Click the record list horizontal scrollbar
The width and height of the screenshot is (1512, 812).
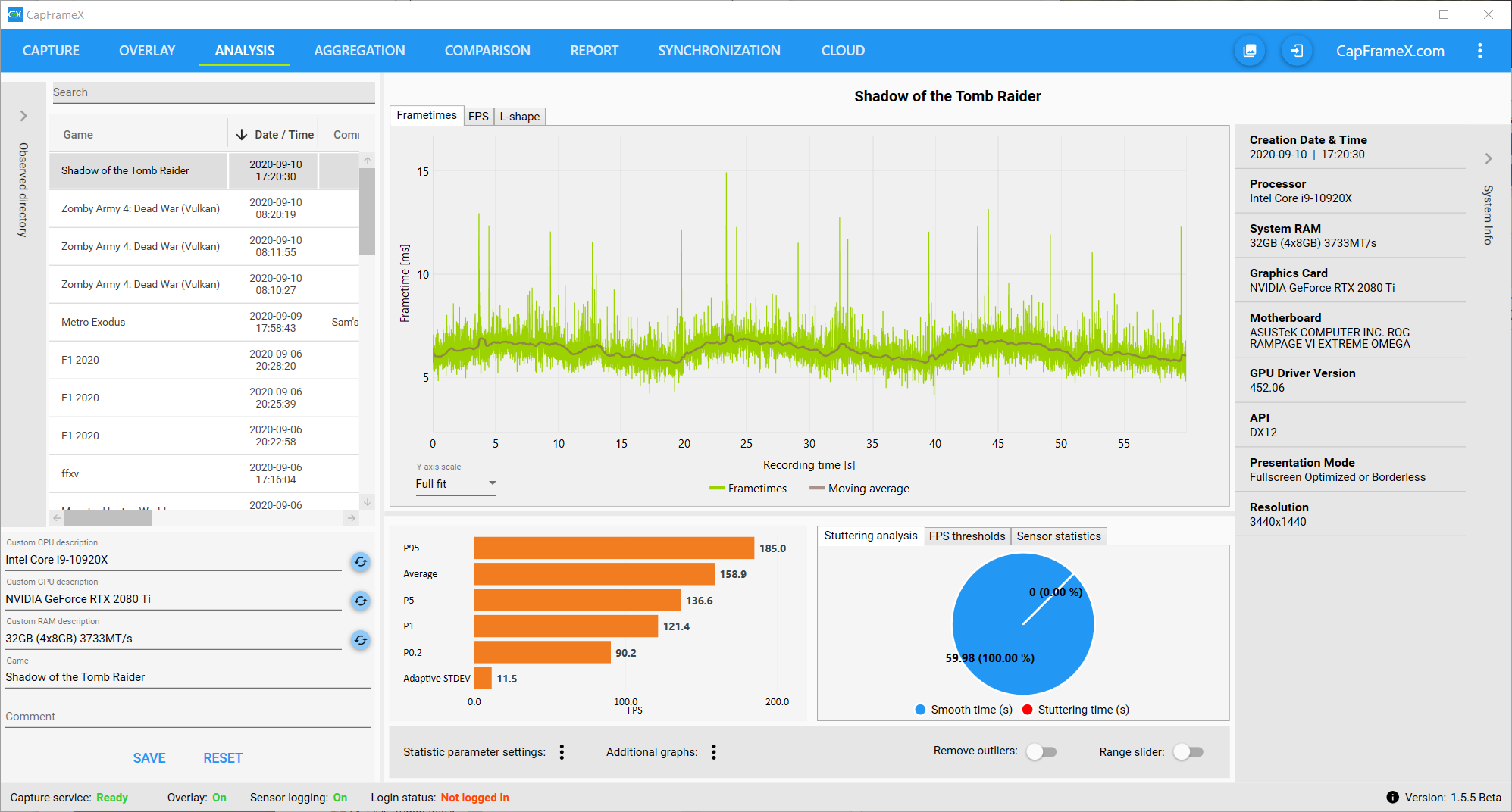[108, 518]
